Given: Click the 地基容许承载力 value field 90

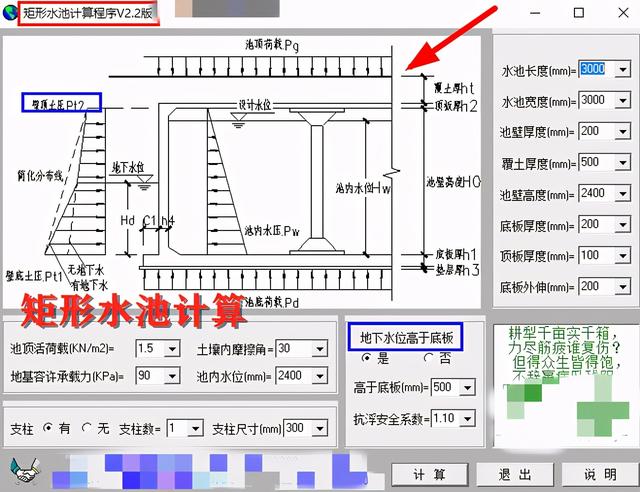Looking at the screenshot, I should click(150, 376).
